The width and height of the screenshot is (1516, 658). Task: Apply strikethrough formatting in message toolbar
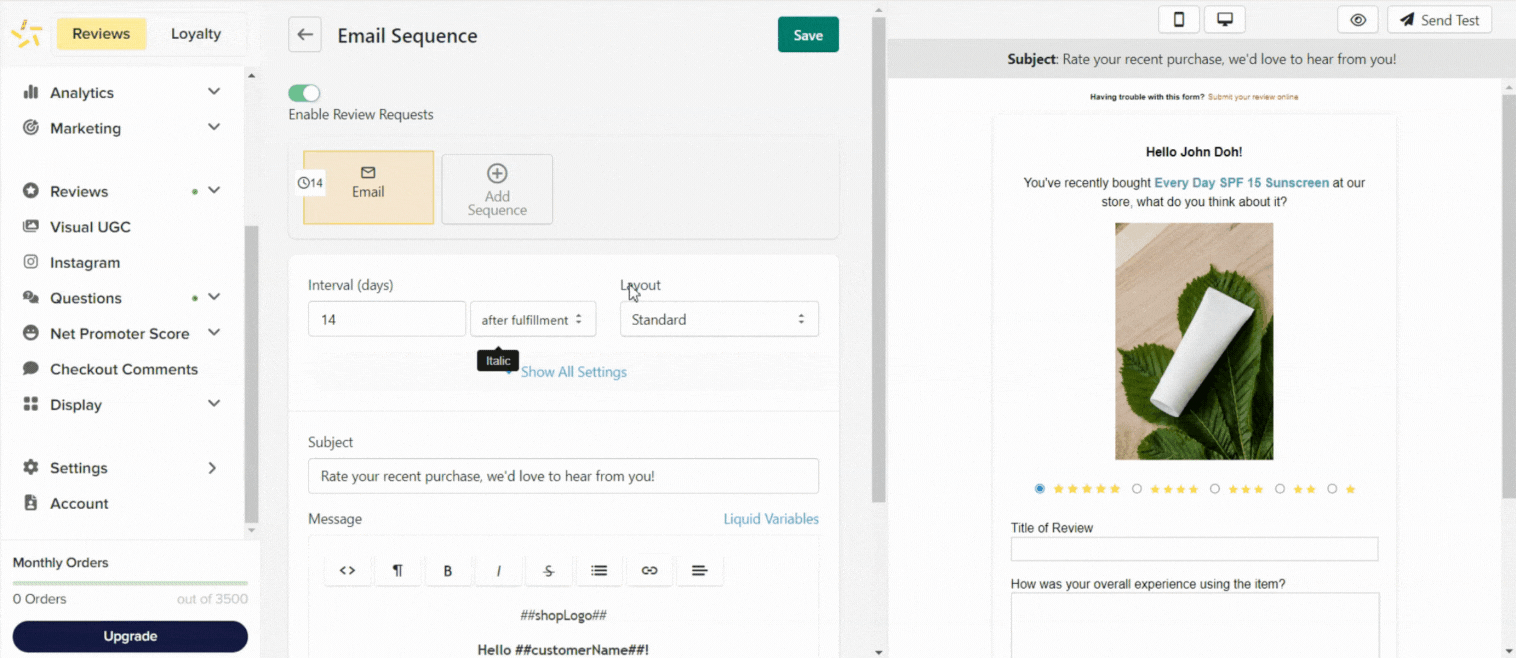(x=548, y=571)
